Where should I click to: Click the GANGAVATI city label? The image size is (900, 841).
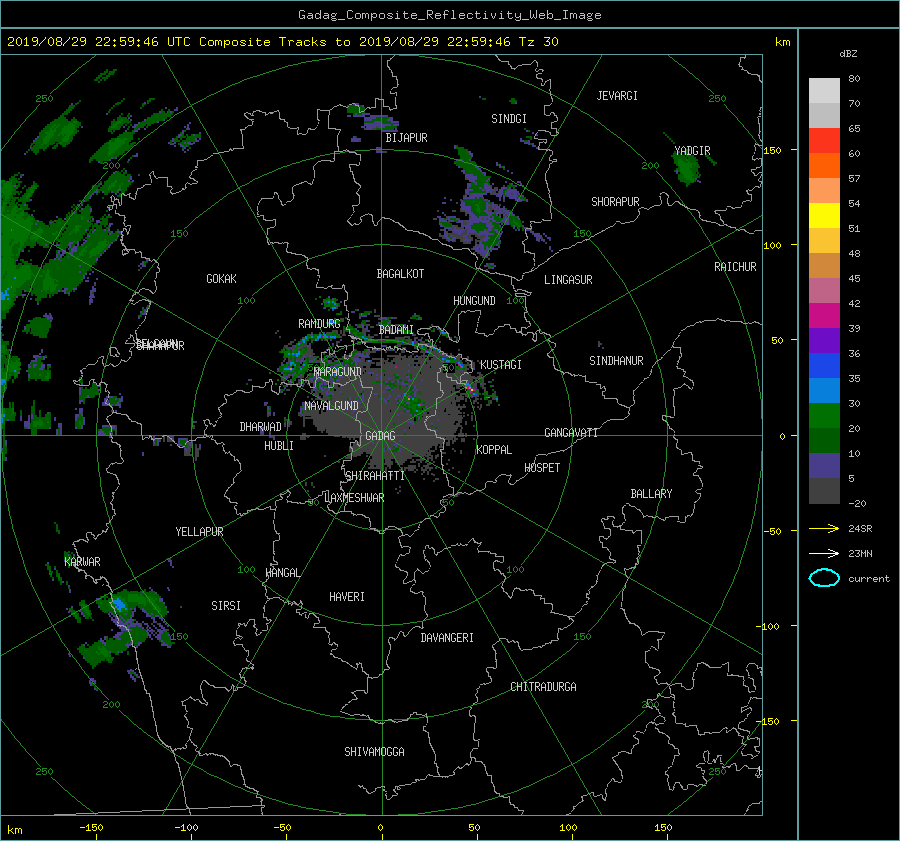[571, 432]
